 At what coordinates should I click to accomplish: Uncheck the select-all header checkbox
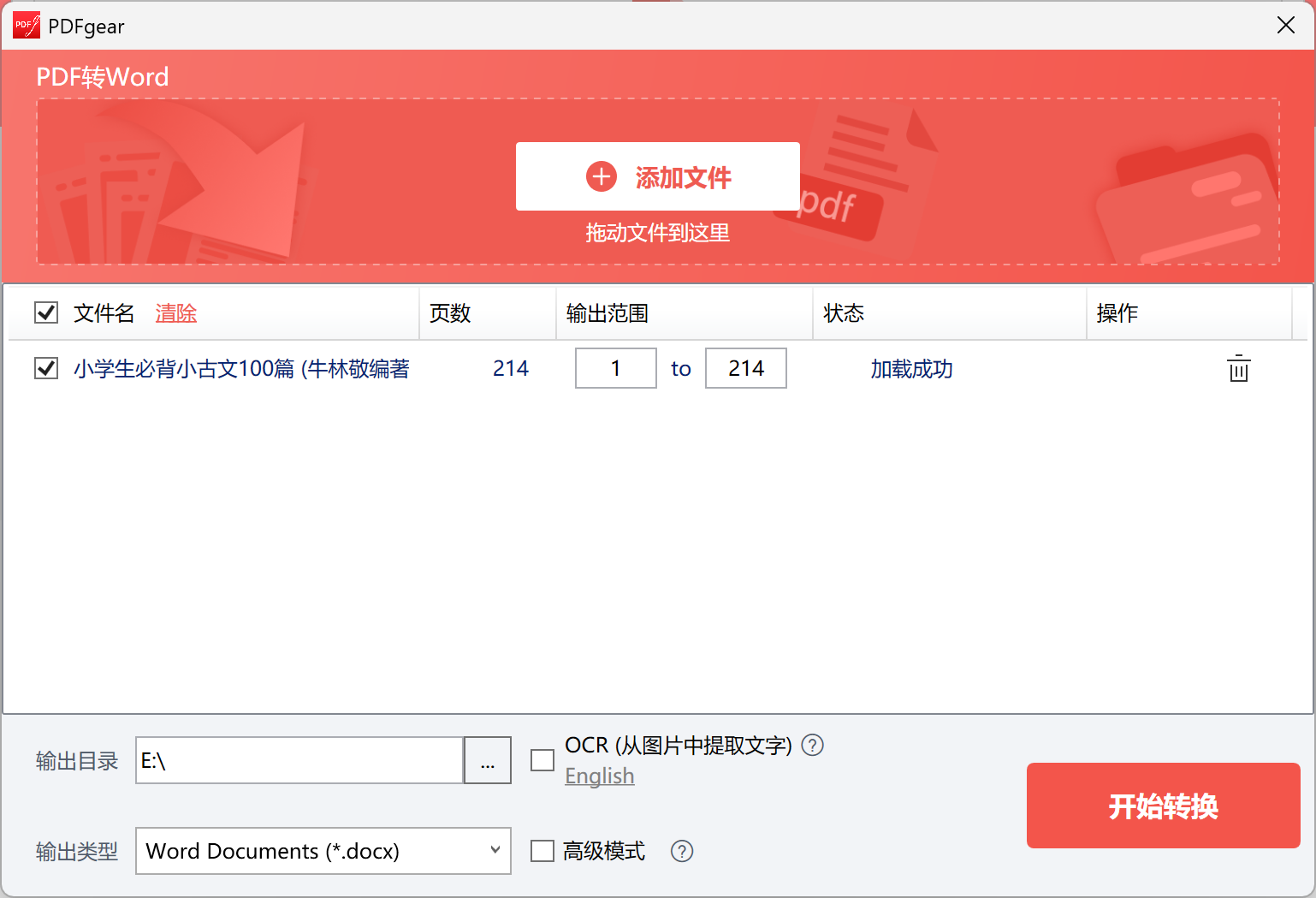tap(44, 312)
